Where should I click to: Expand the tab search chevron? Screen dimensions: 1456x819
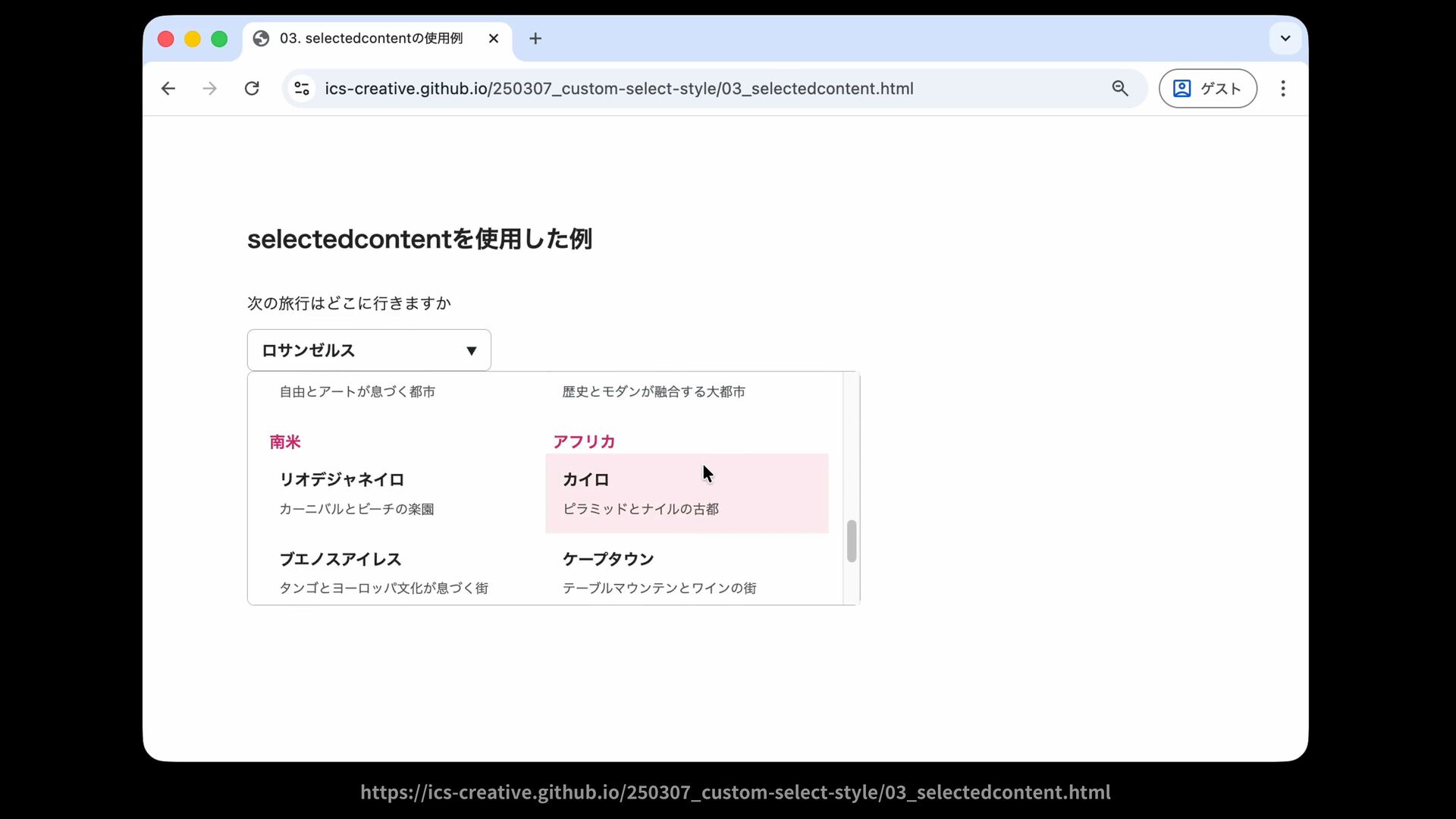[x=1285, y=39]
